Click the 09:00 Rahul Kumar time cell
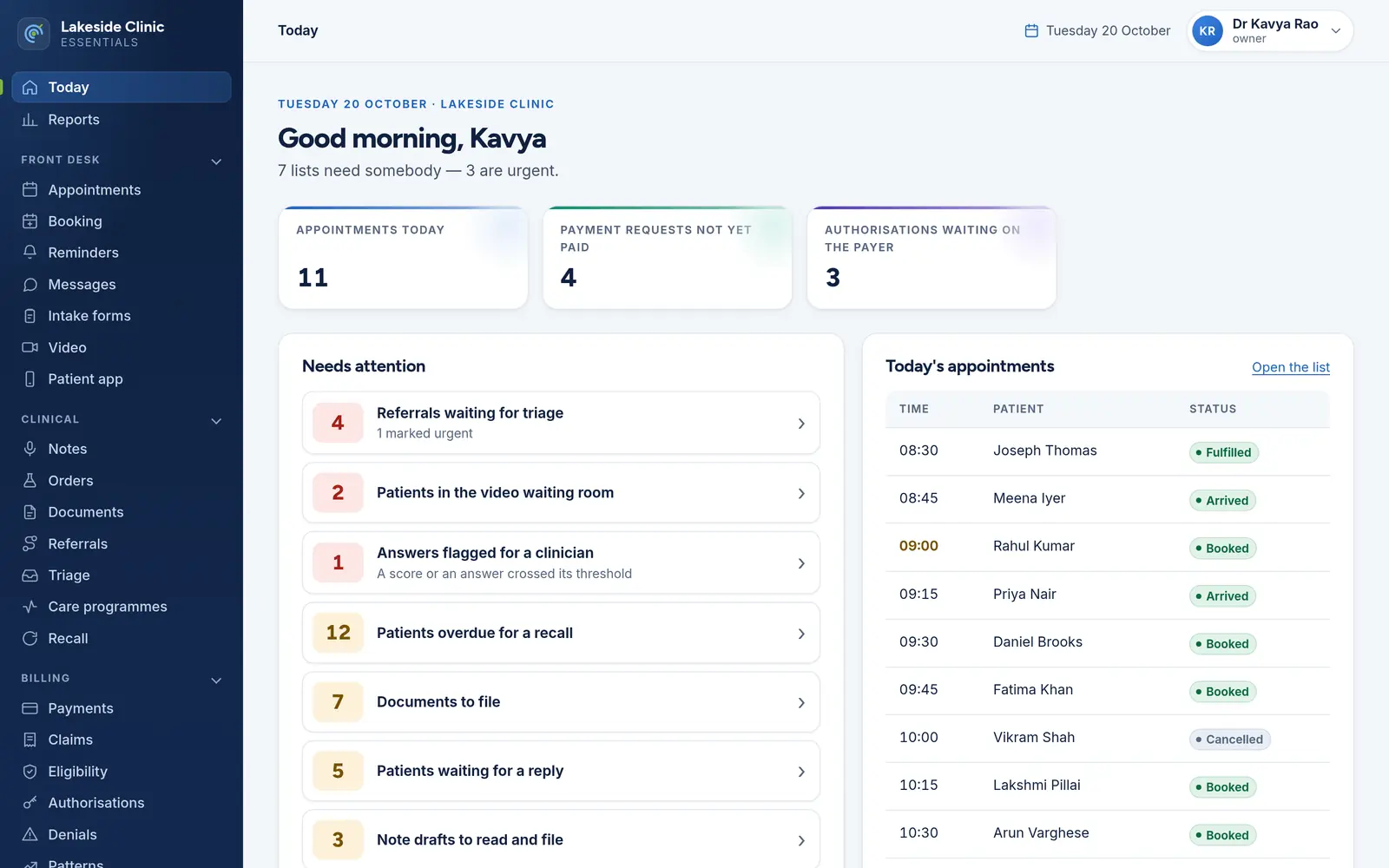This screenshot has height=868, width=1389. 918,546
